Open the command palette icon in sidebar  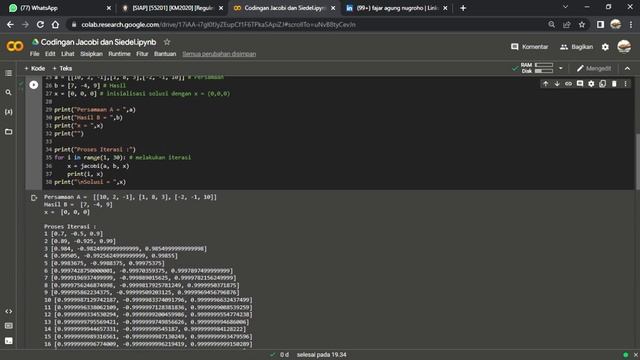(x=9, y=326)
